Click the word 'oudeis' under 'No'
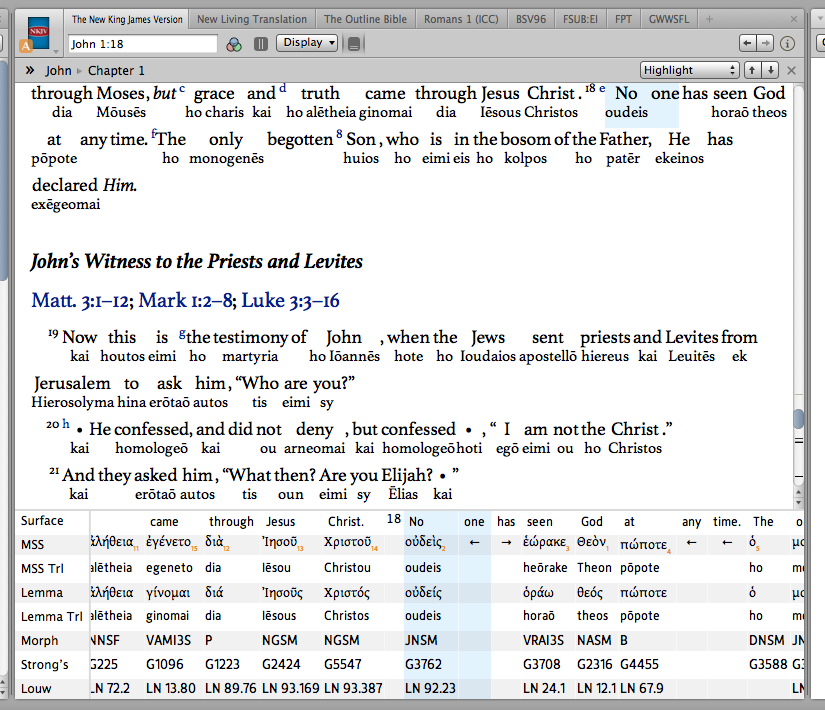This screenshot has width=825, height=710. pos(626,112)
